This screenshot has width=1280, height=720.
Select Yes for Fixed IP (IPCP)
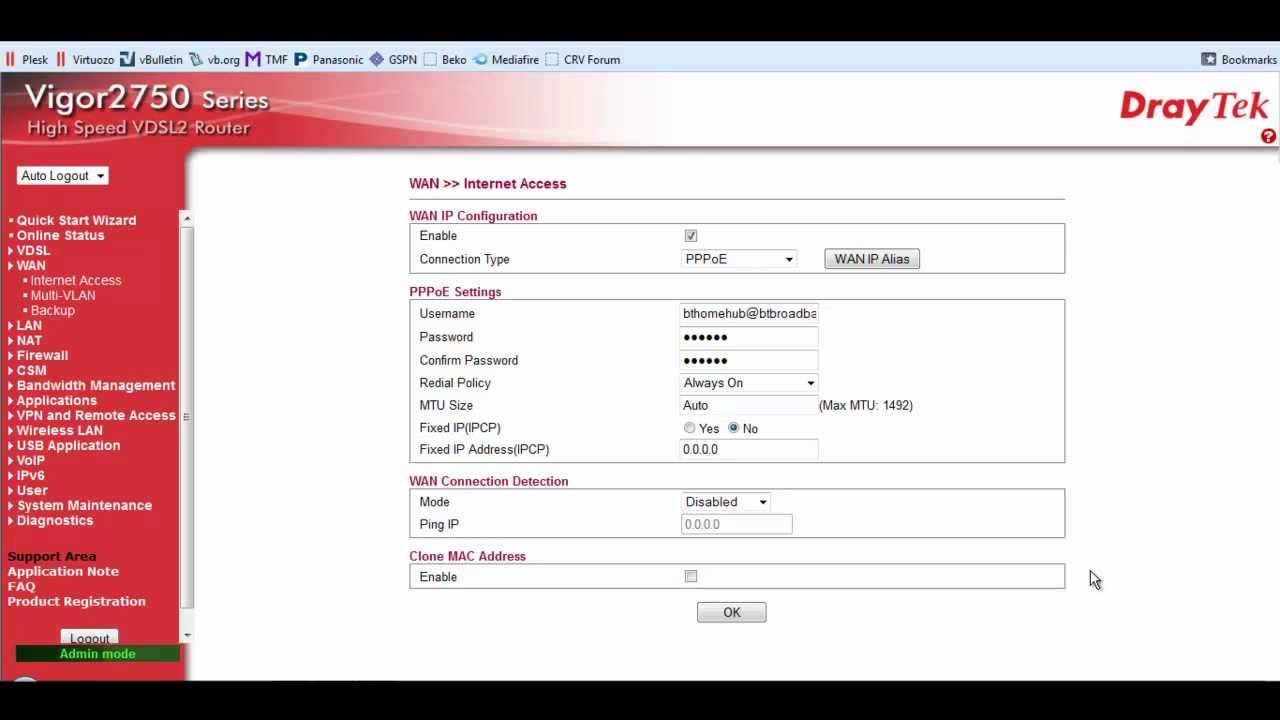coord(689,428)
